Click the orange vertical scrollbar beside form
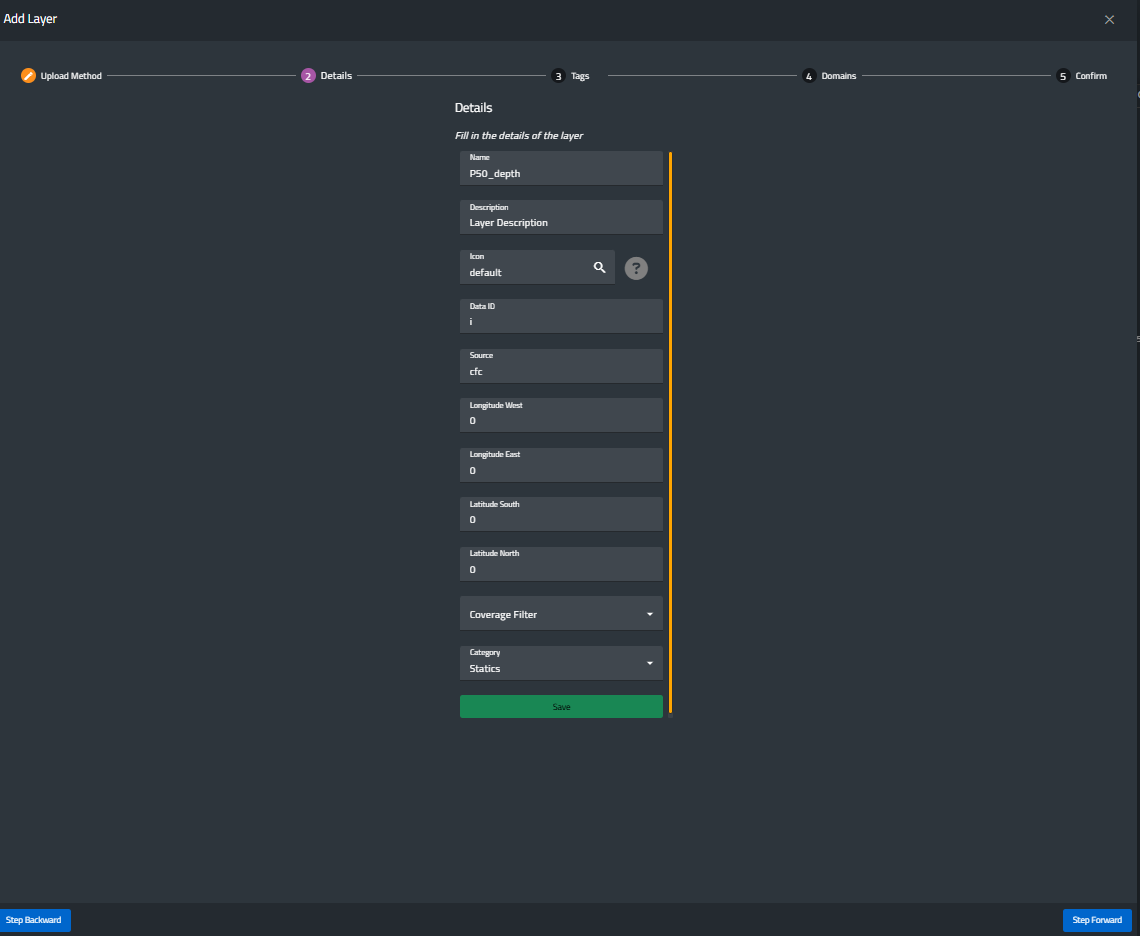This screenshot has width=1140, height=936. point(670,432)
